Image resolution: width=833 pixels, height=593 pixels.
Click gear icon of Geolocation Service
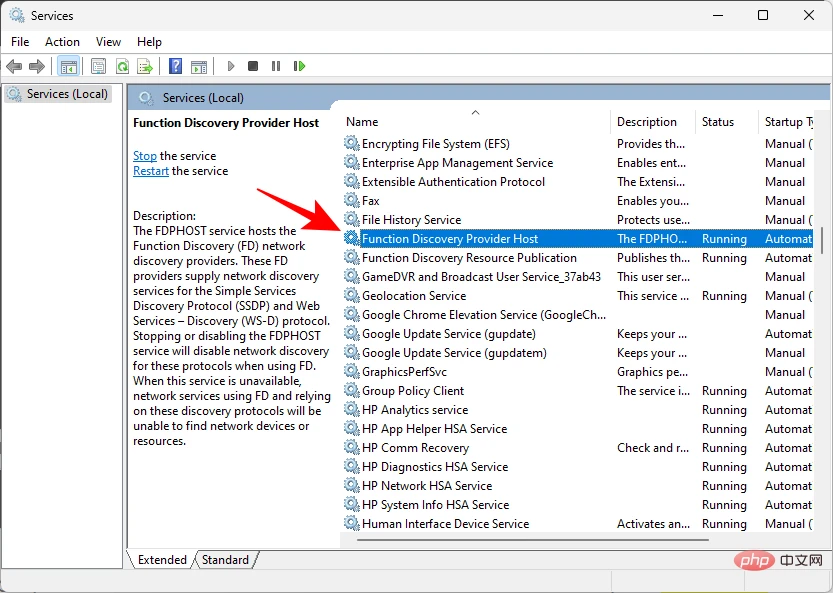coord(351,295)
